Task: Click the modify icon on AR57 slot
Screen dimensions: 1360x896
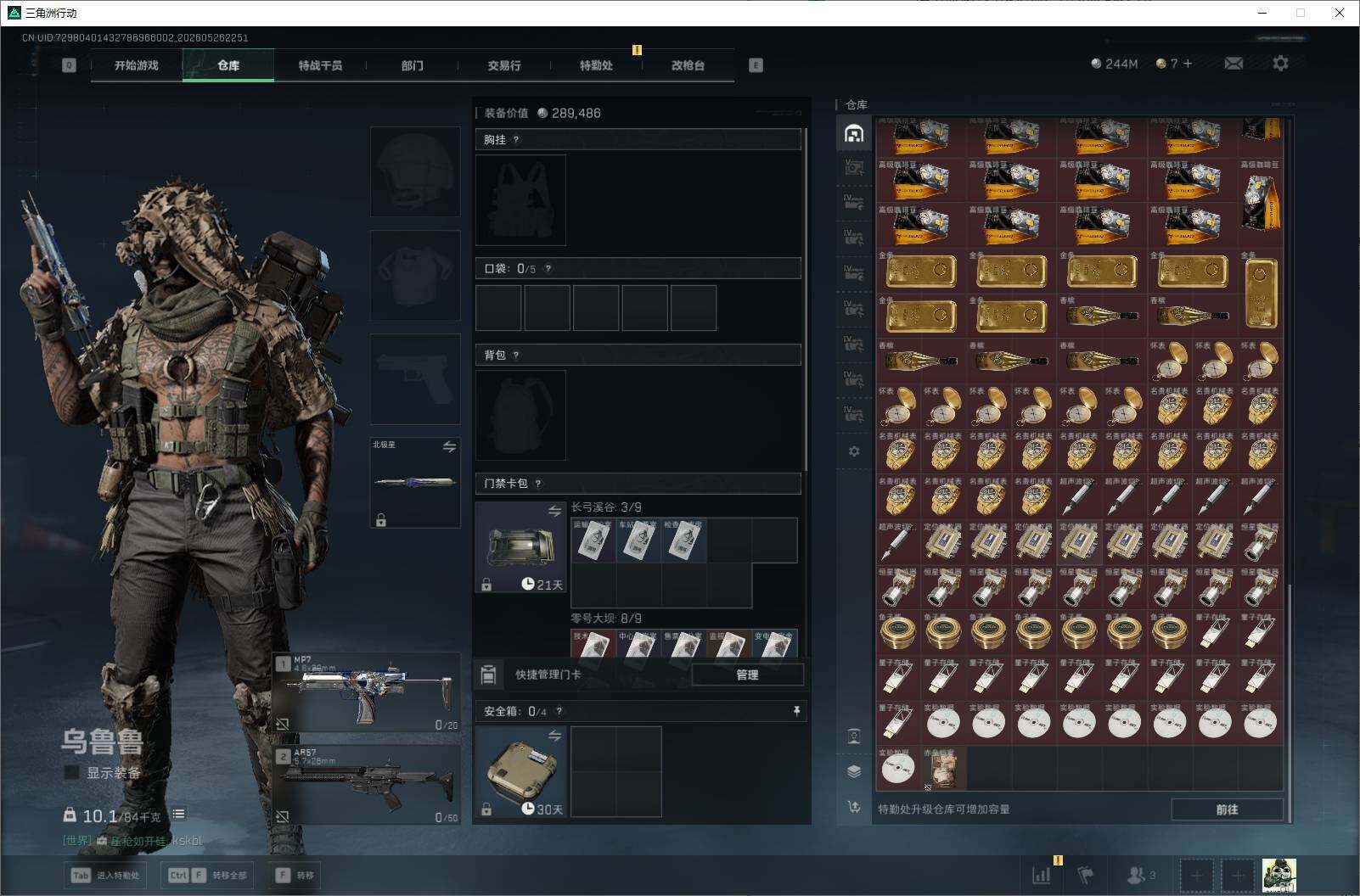Action: coord(282,816)
